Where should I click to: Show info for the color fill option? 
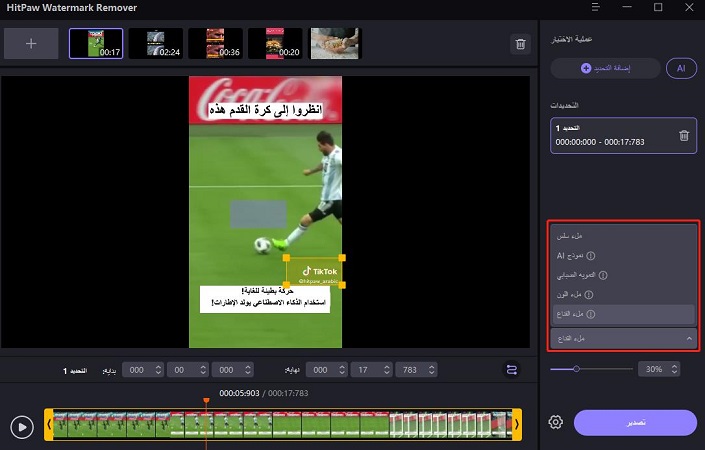(589, 295)
